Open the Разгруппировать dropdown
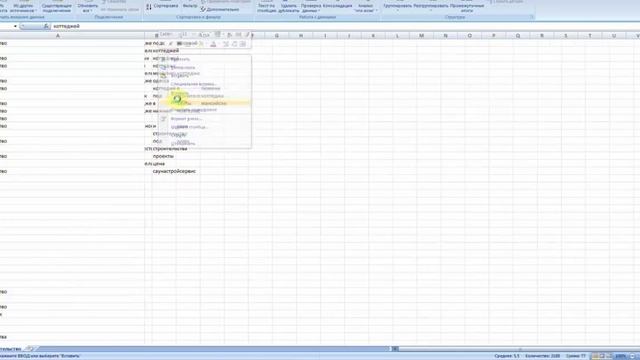640x360 pixels. pyautogui.click(x=431, y=7)
